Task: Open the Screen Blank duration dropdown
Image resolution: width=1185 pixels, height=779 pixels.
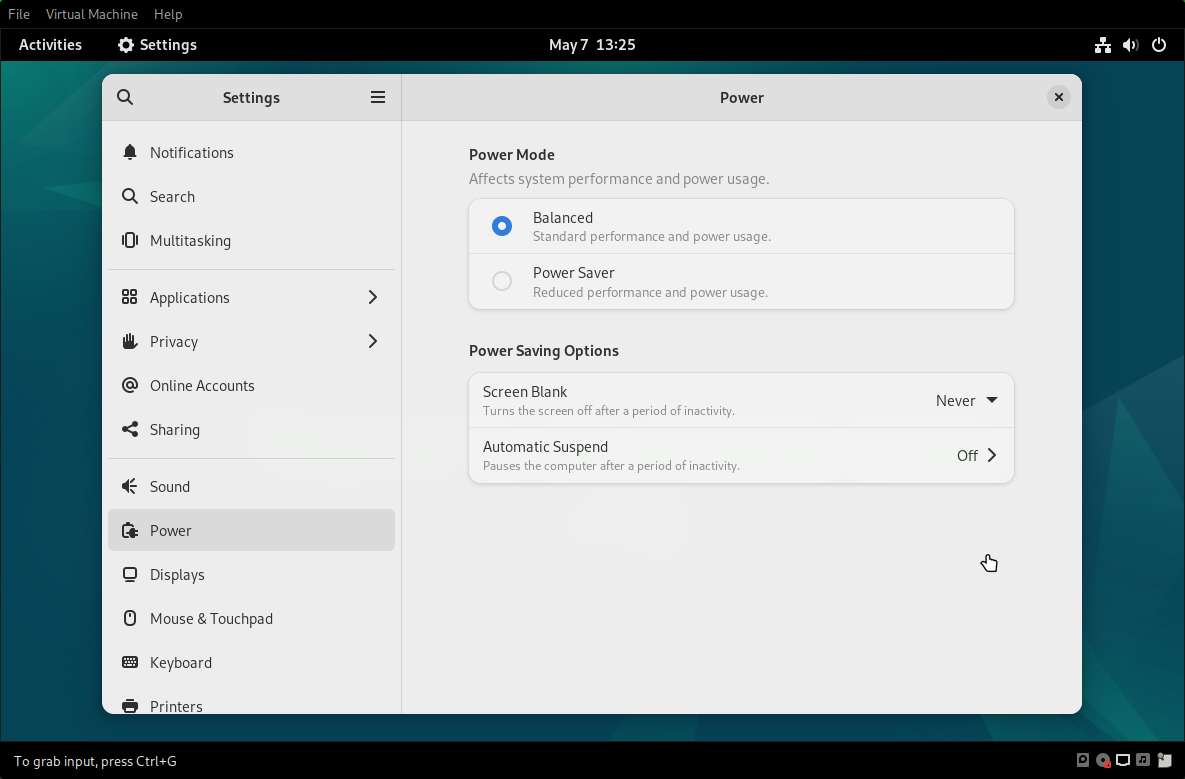Action: [965, 400]
